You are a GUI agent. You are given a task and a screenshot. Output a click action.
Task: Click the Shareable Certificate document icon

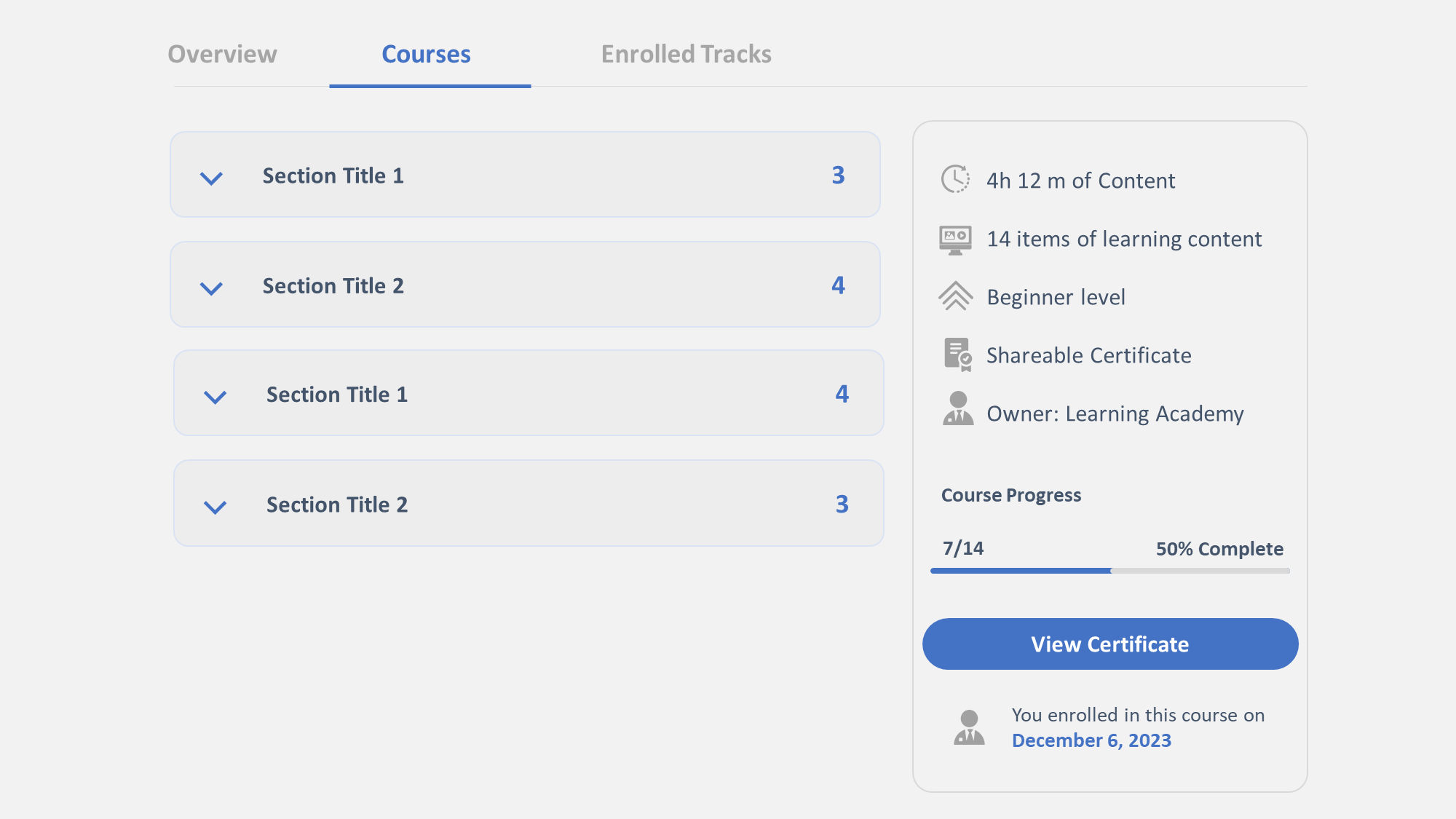tap(957, 355)
